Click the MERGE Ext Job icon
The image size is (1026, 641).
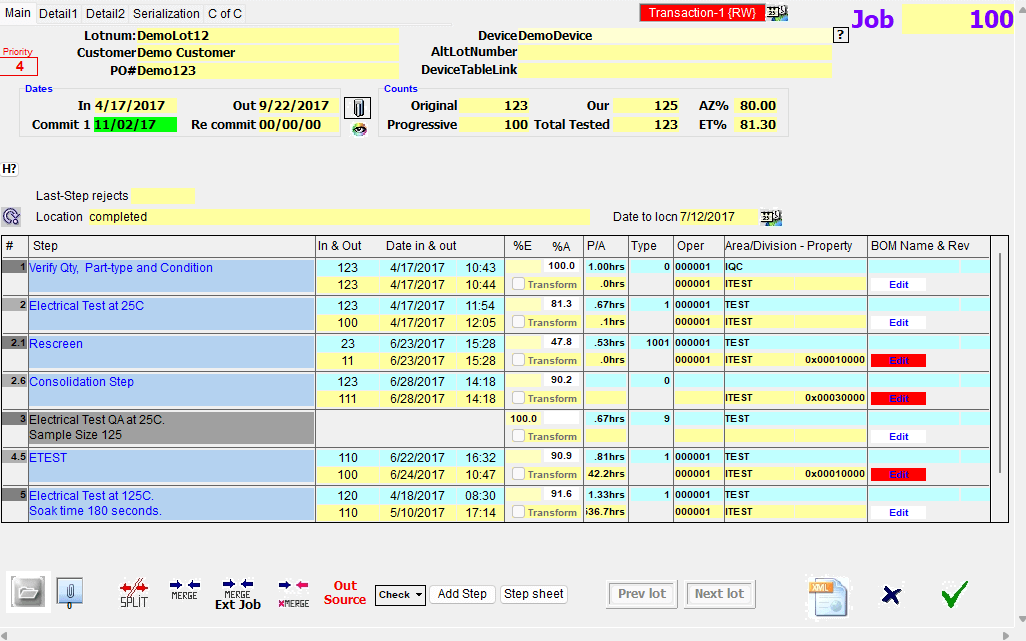(237, 593)
